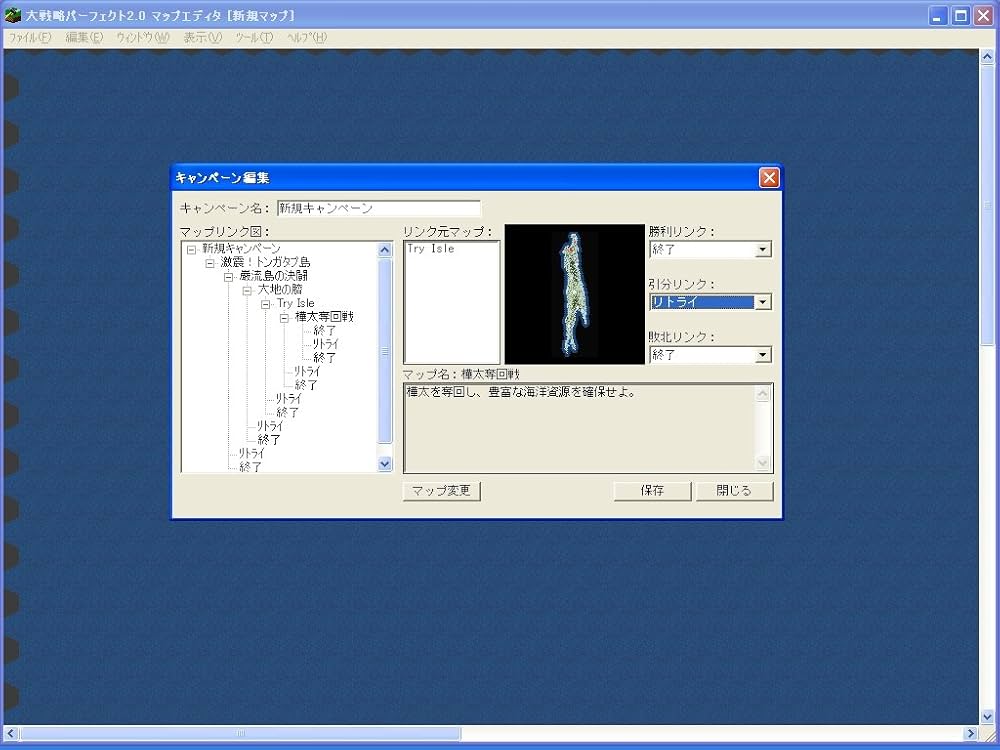Click the main window horizontal scroll right arrow
Image resolution: width=1000 pixels, height=750 pixels.
point(971,733)
